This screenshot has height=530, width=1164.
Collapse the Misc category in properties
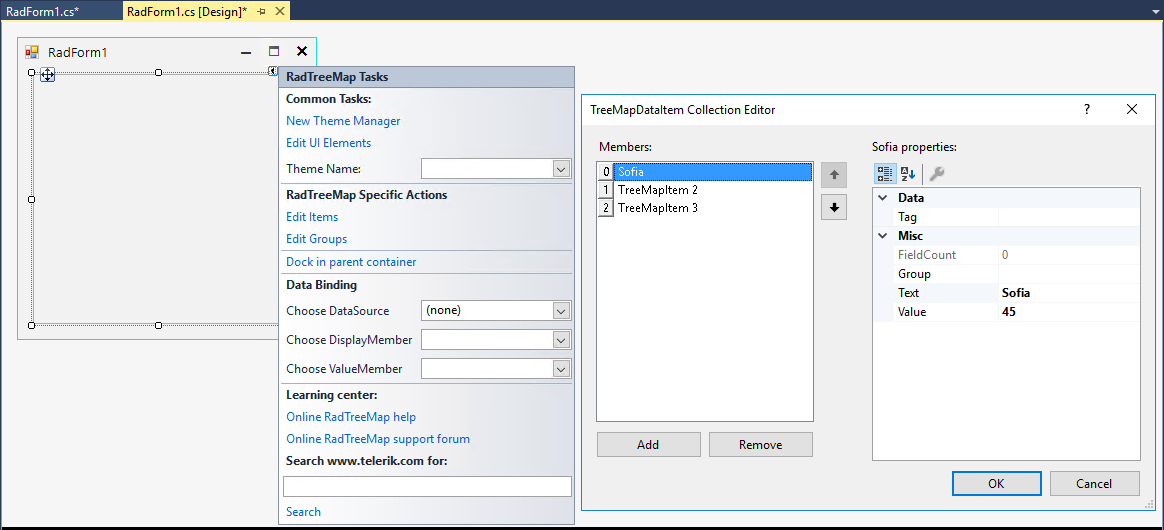coord(883,236)
